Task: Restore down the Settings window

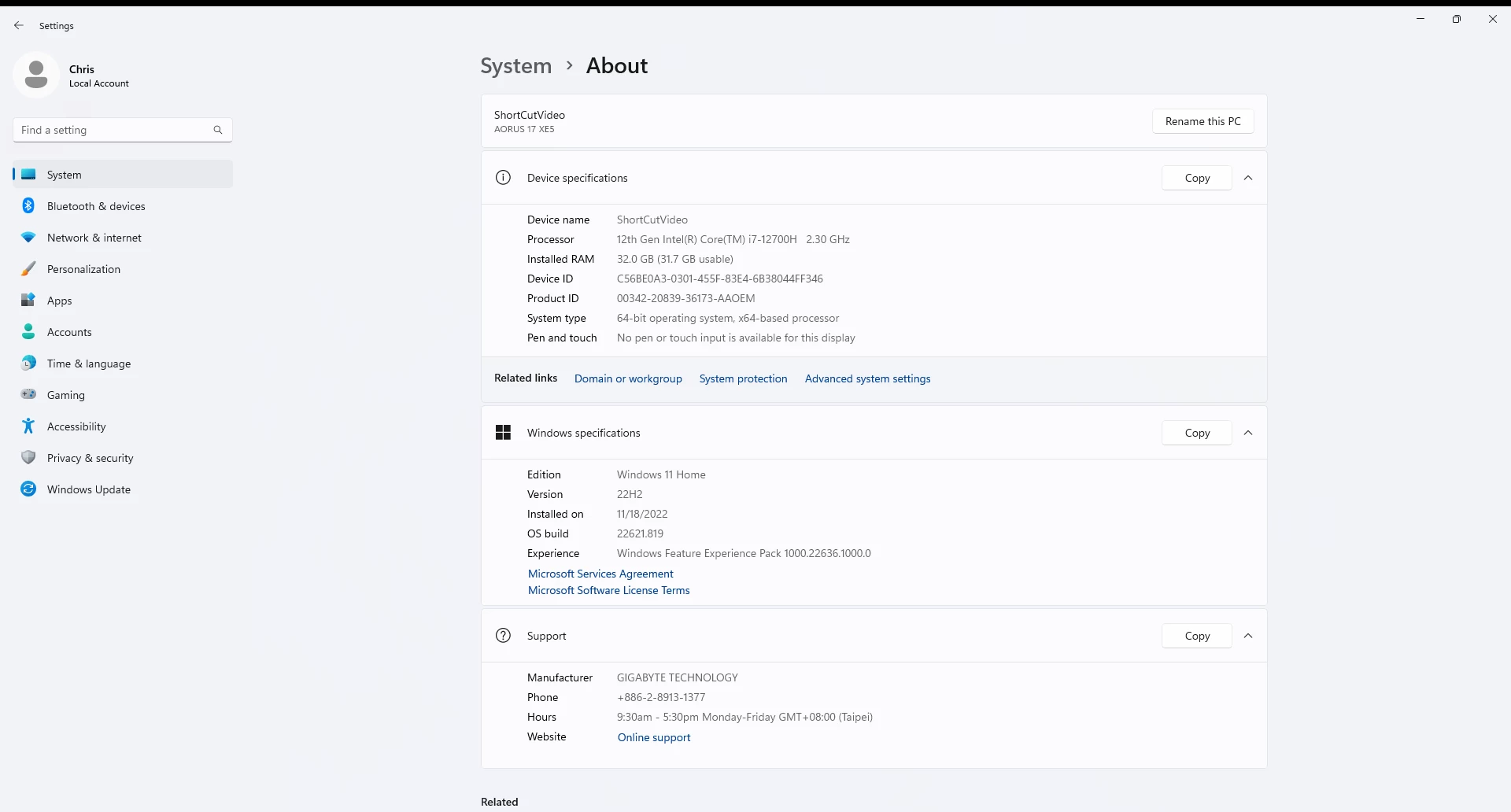Action: click(1457, 19)
